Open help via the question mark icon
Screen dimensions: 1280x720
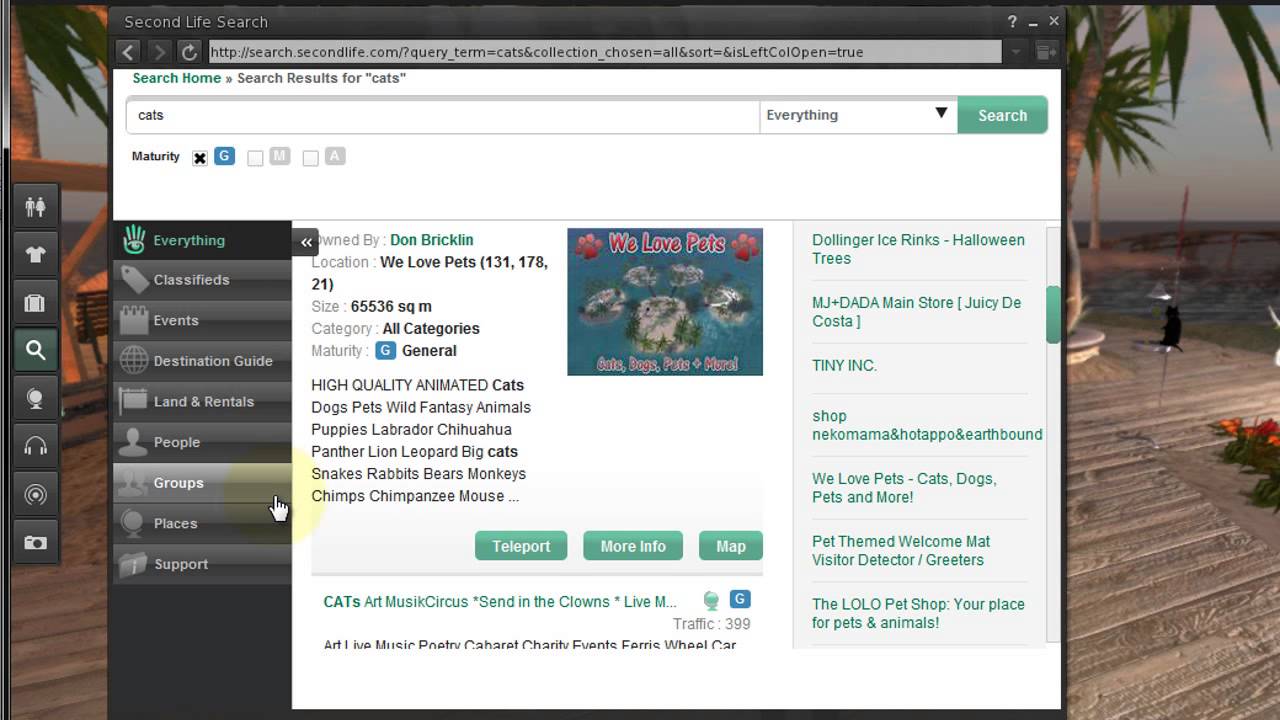tap(1012, 21)
